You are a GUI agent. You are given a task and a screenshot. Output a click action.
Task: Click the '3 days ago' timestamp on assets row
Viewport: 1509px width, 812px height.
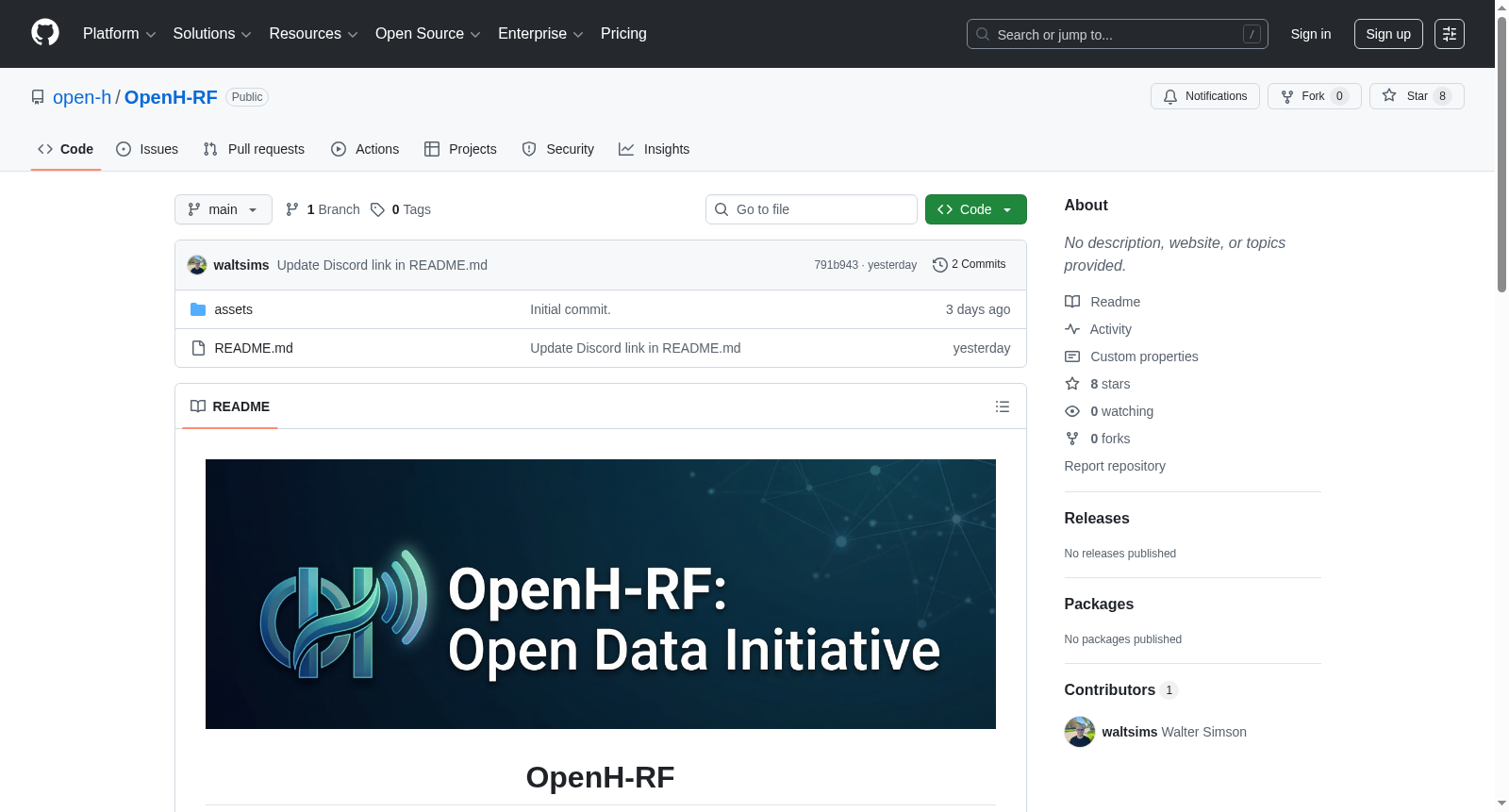pyautogui.click(x=978, y=309)
